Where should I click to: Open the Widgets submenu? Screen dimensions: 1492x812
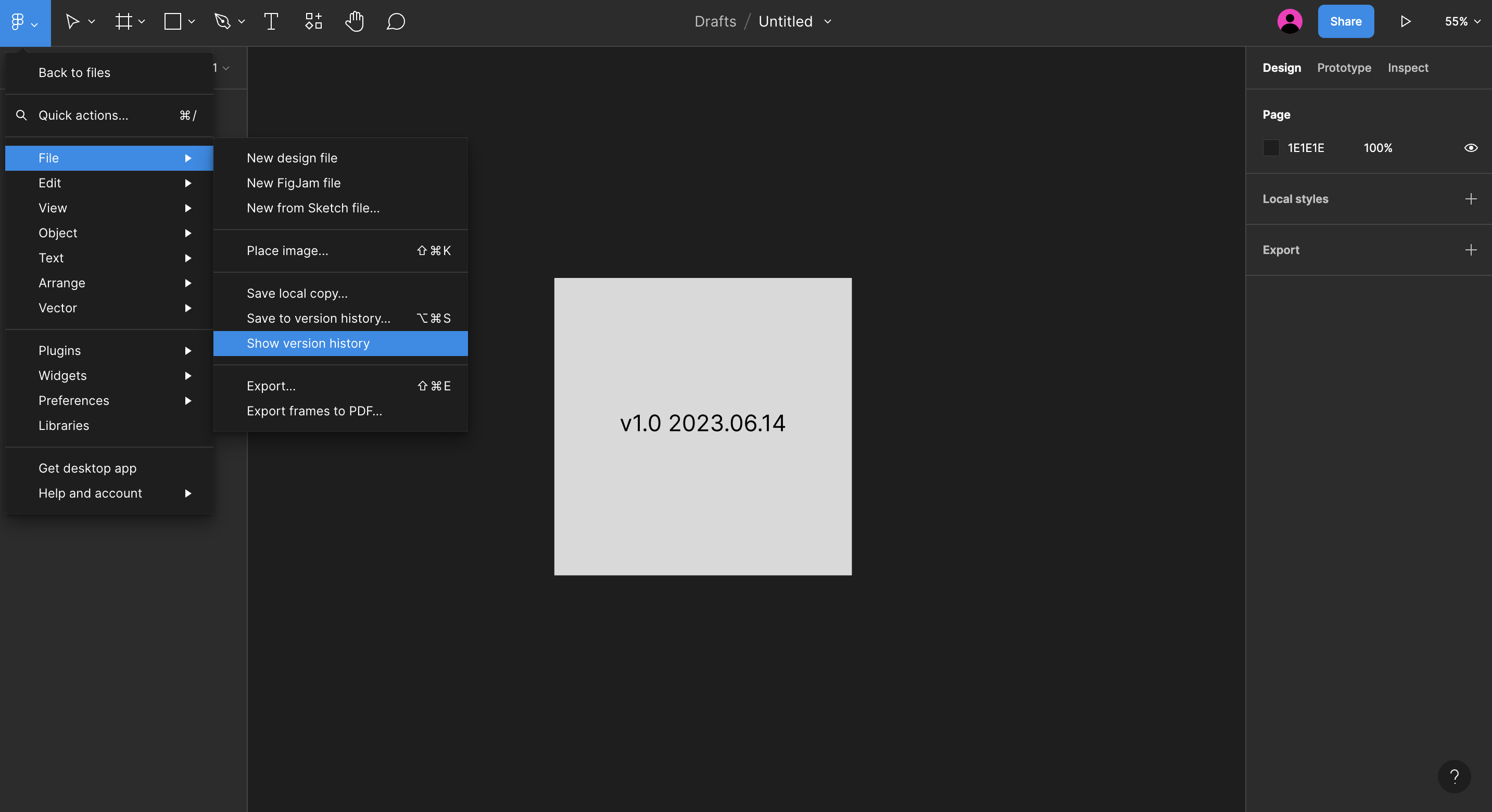109,375
